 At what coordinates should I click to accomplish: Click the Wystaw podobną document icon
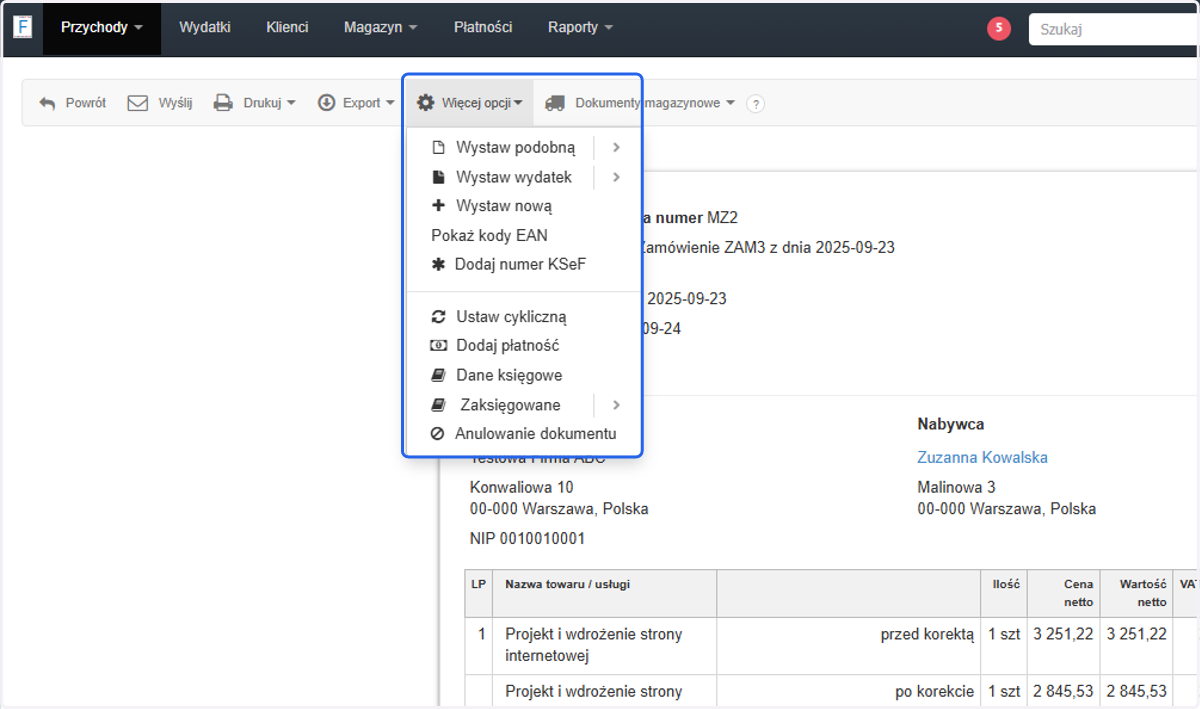438,148
